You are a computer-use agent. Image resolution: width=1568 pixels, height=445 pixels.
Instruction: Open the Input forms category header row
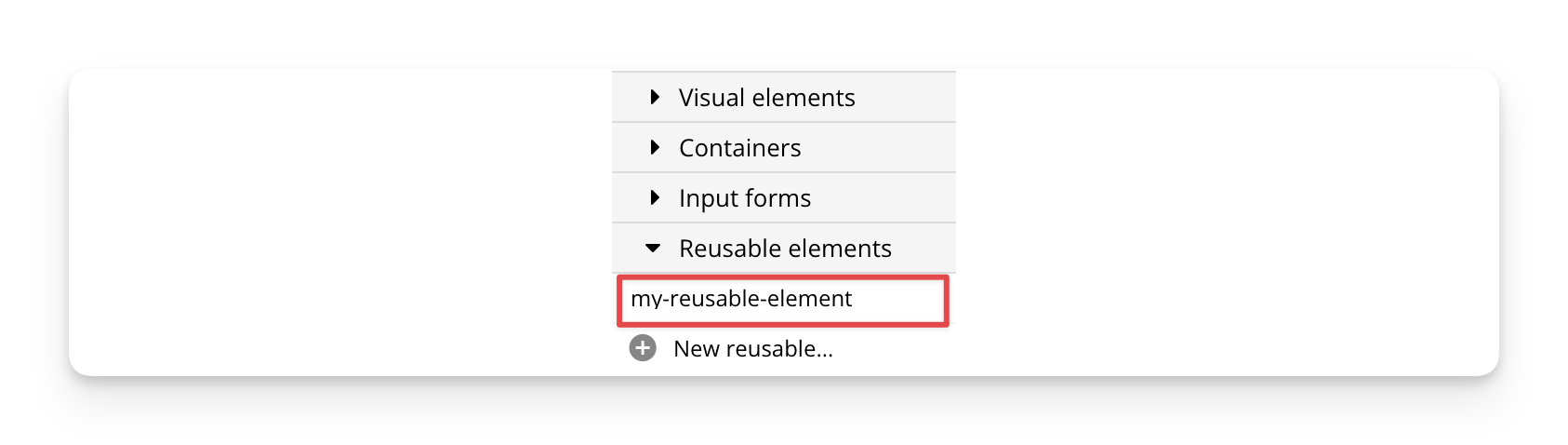pyautogui.click(x=783, y=198)
